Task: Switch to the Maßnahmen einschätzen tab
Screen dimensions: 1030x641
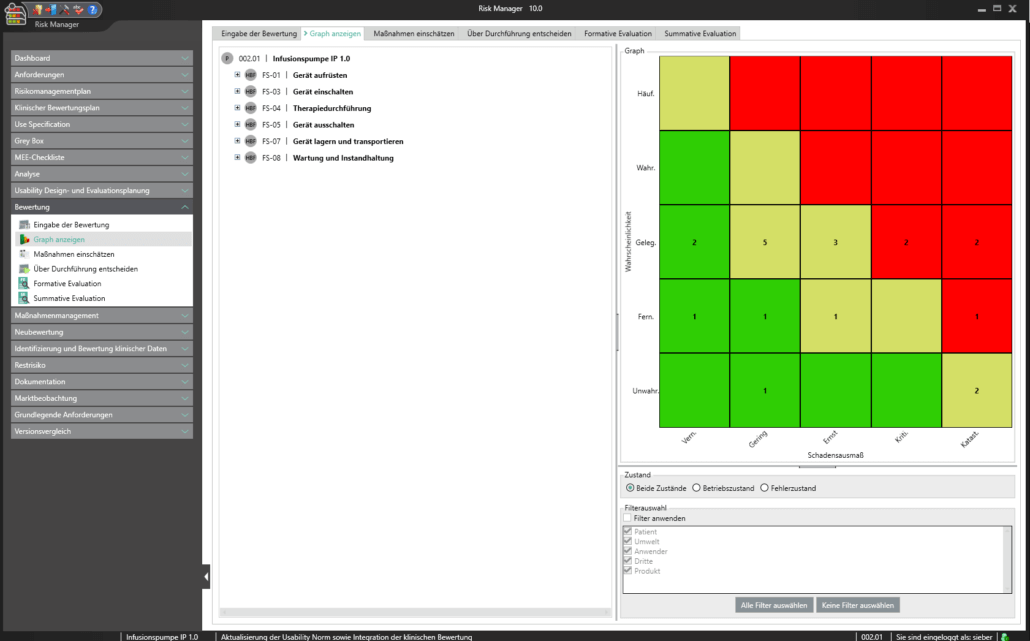Action: click(x=413, y=33)
